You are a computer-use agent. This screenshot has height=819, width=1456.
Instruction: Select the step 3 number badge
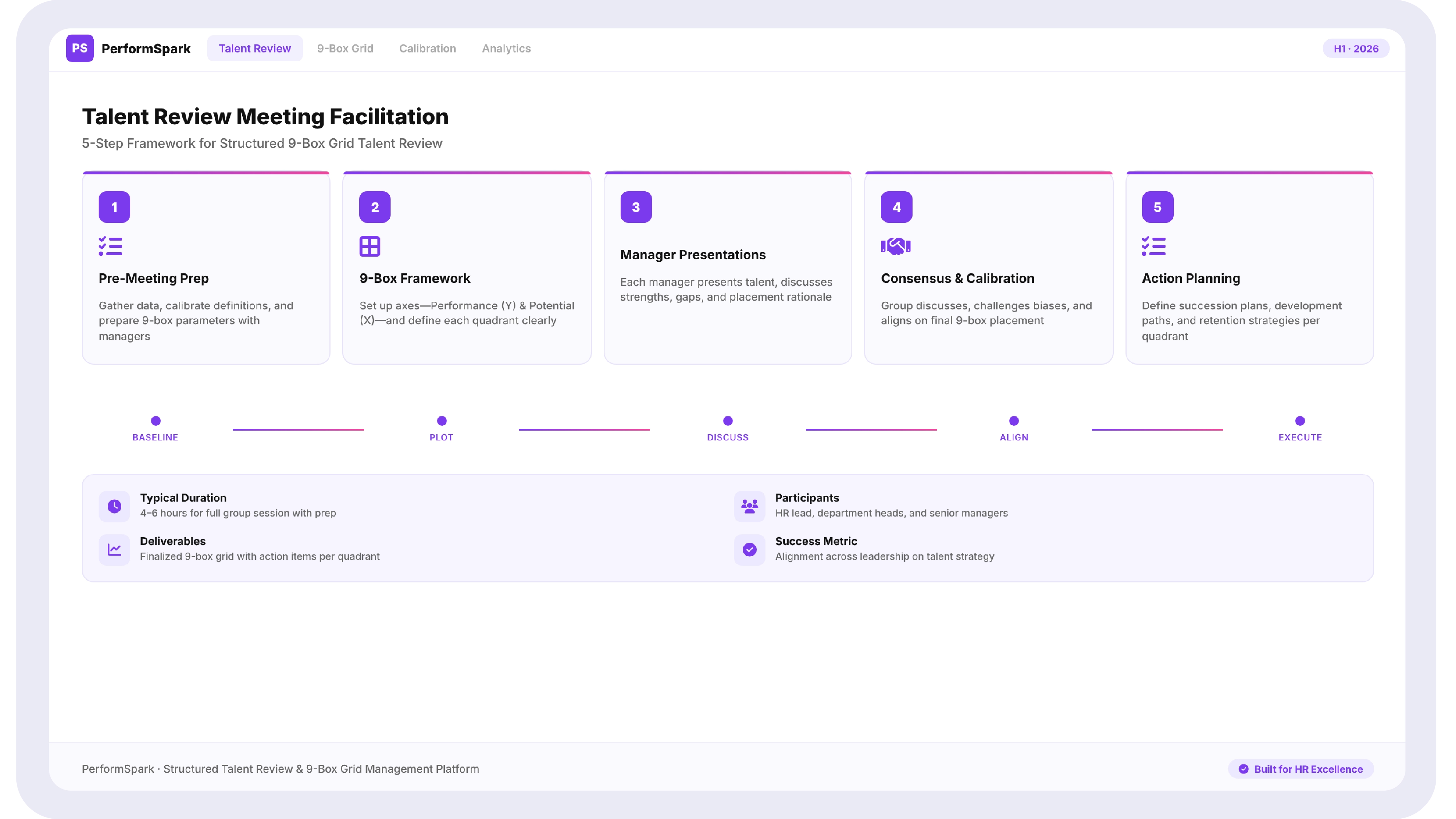tap(636, 207)
